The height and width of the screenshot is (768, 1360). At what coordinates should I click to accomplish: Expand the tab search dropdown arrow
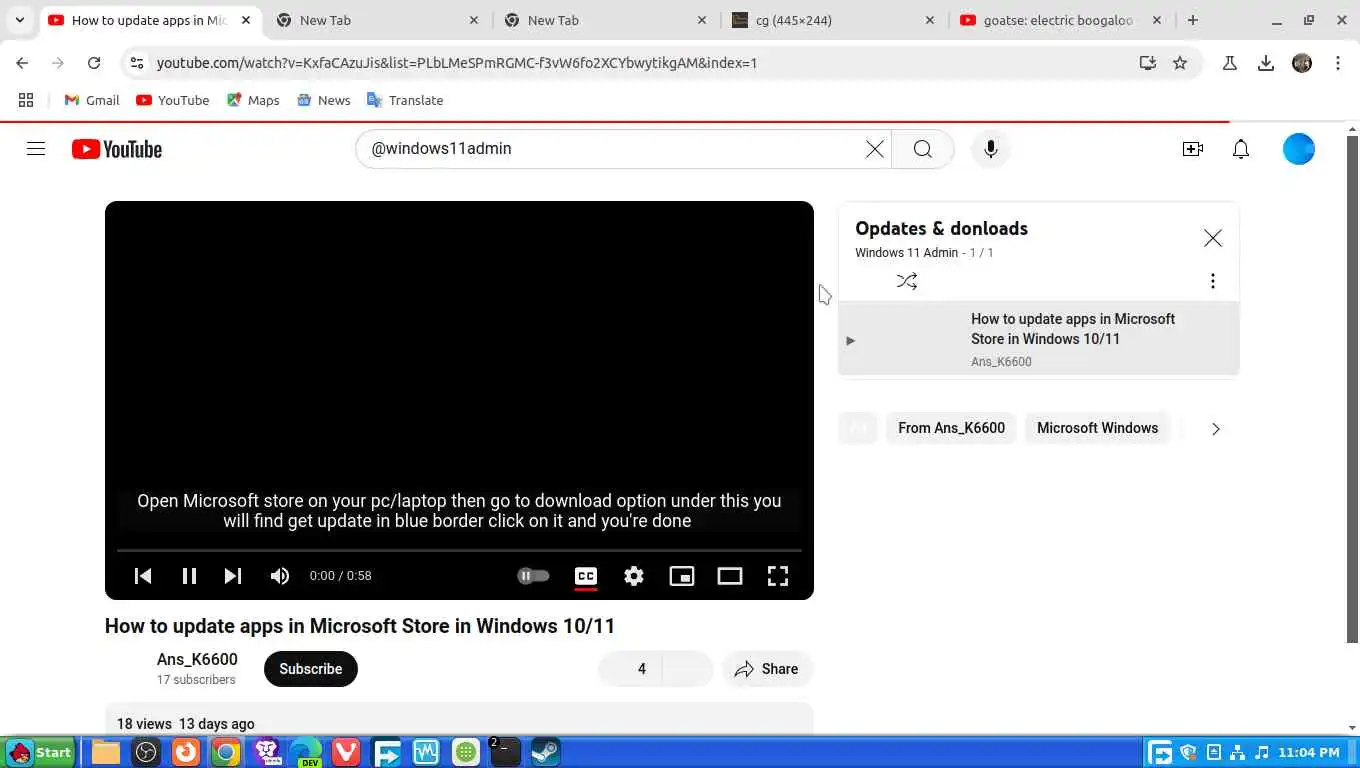coord(20,20)
